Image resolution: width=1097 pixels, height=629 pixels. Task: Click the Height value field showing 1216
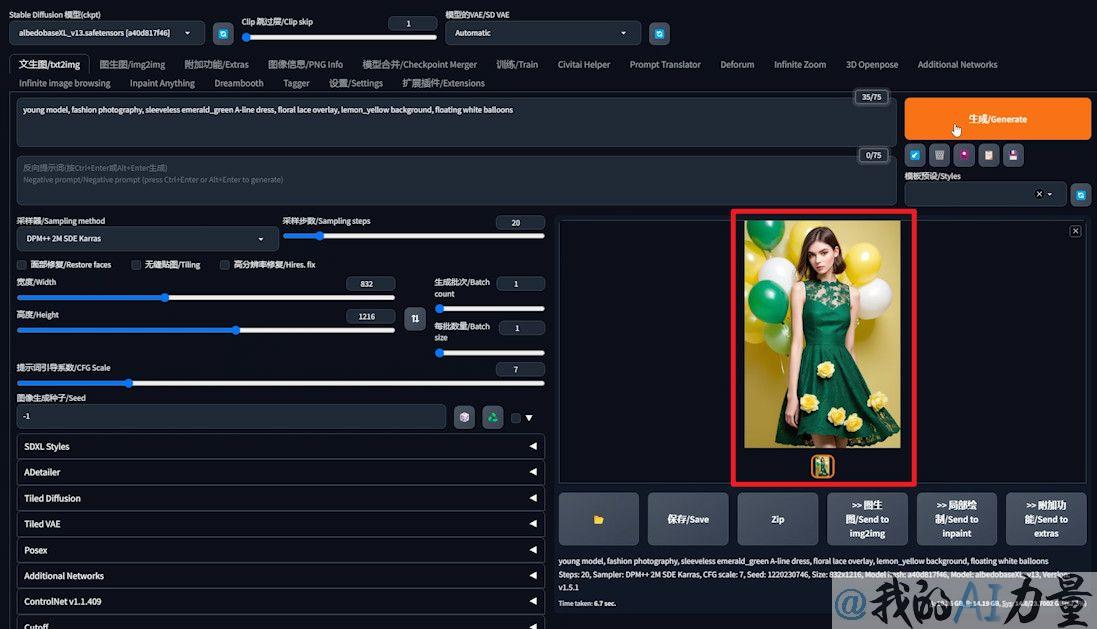tap(370, 316)
